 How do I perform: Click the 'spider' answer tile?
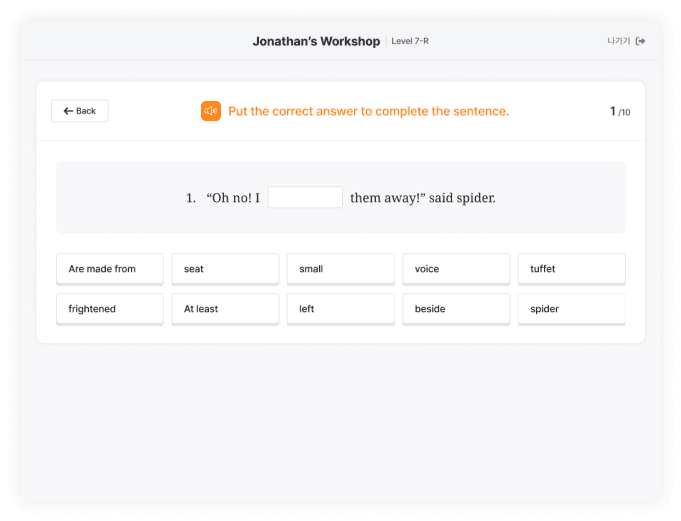[571, 309]
